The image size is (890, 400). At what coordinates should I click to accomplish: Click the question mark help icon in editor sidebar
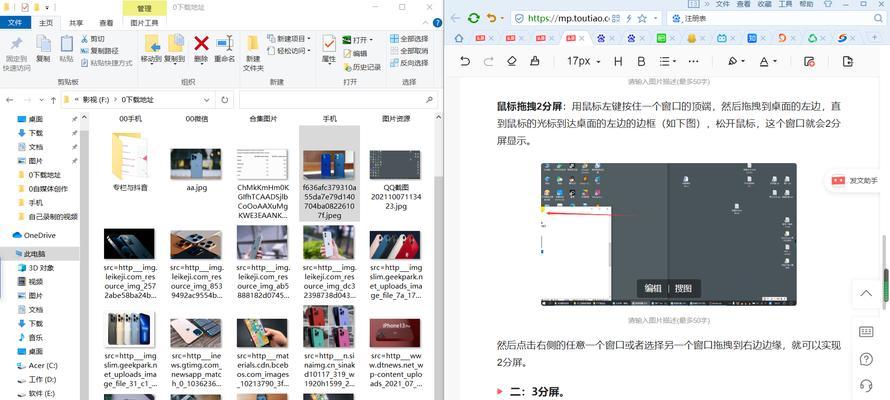tap(866, 359)
